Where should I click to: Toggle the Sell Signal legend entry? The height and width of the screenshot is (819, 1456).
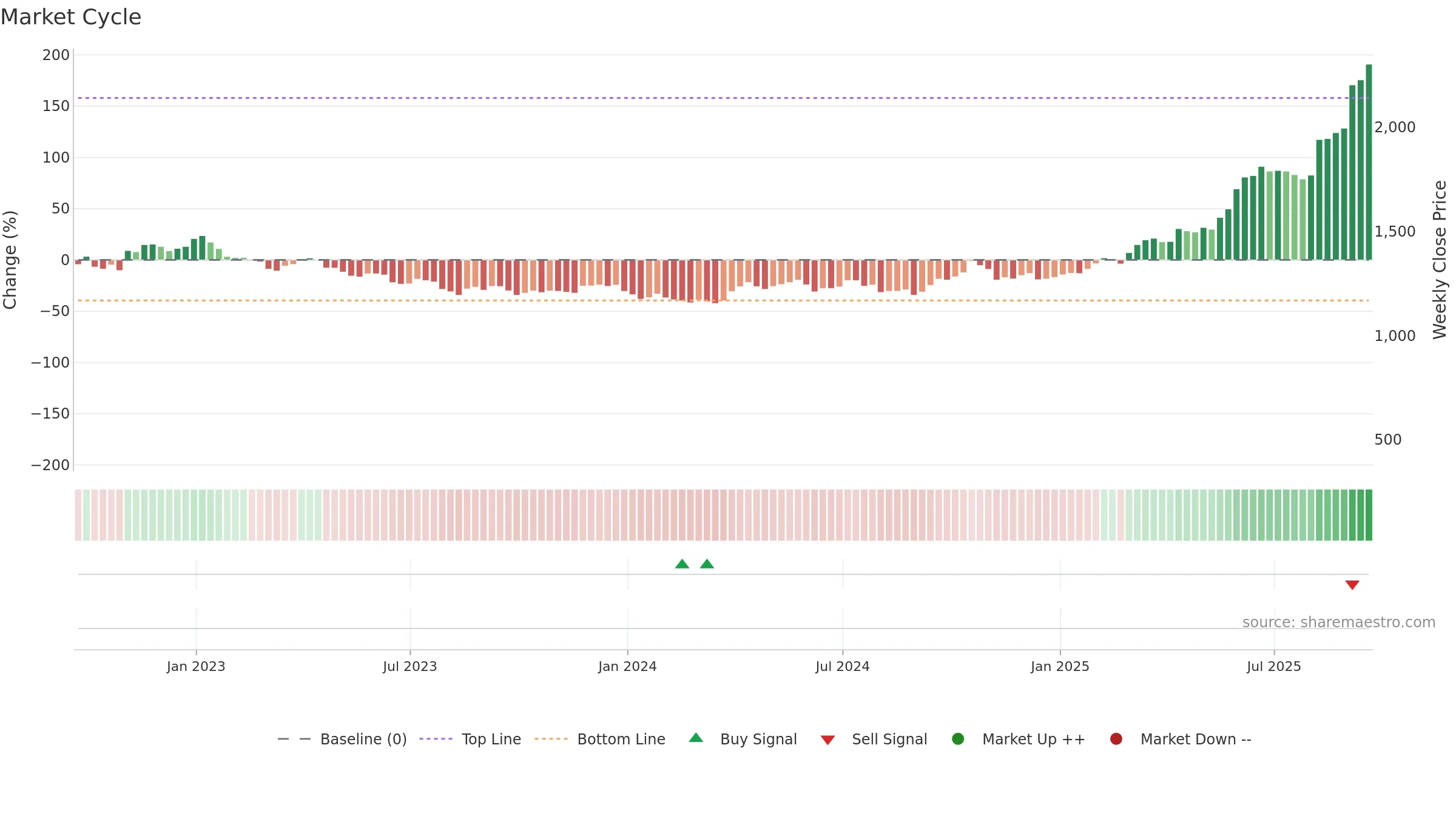point(874,739)
